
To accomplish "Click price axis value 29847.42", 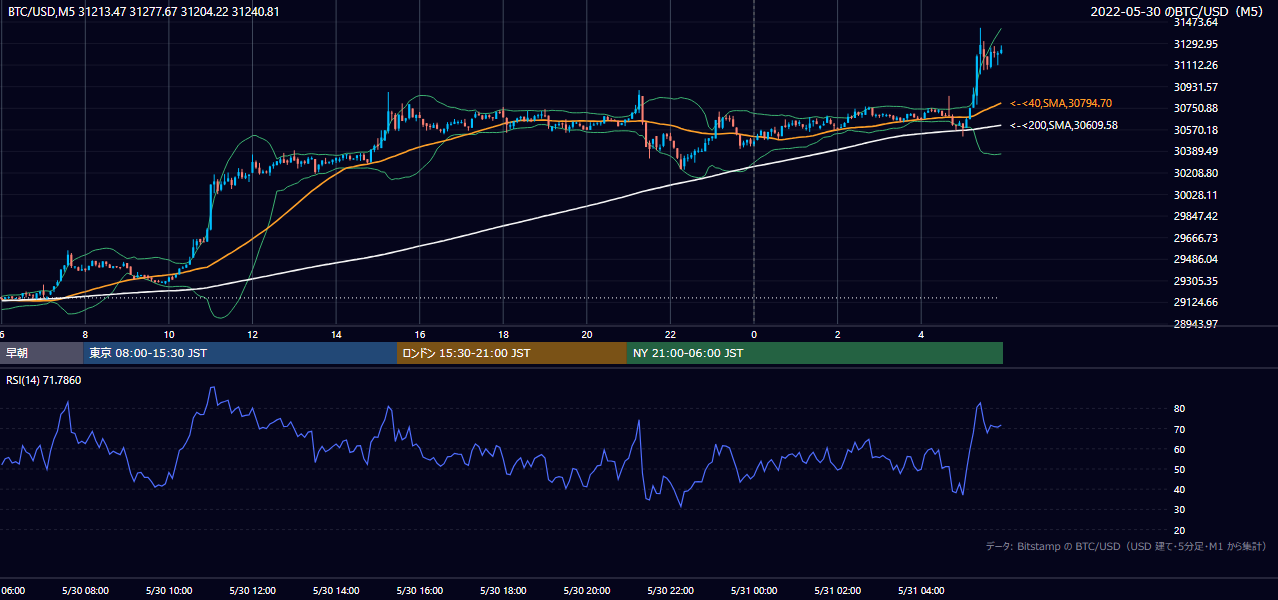I will click(1195, 216).
